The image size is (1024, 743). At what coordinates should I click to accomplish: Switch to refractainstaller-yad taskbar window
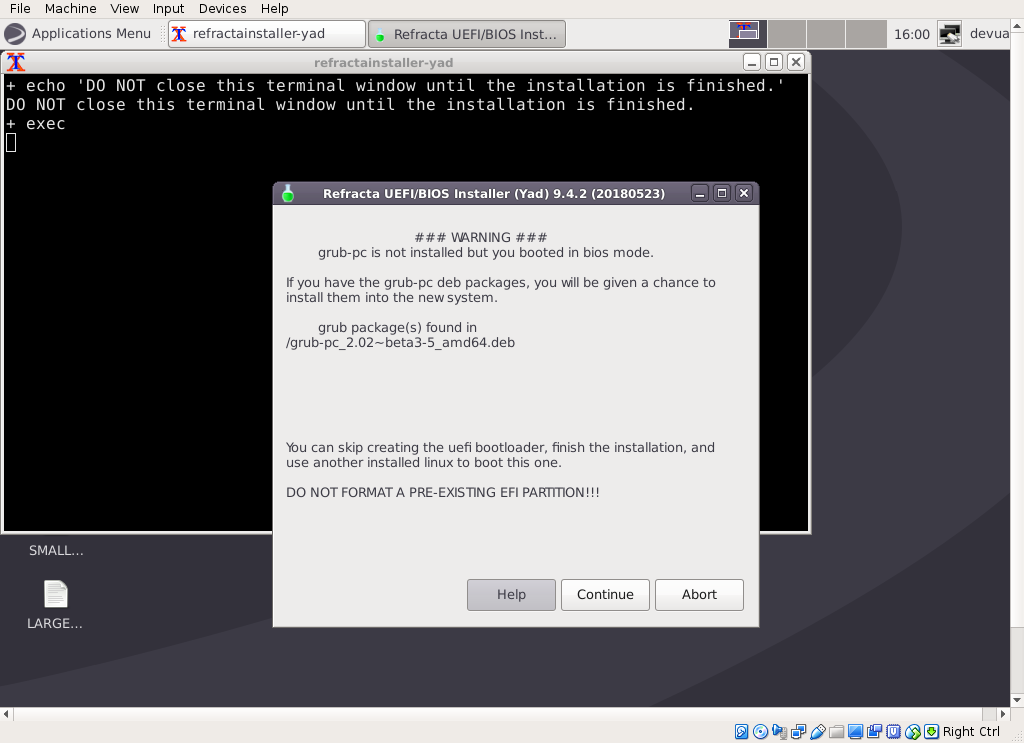point(266,34)
